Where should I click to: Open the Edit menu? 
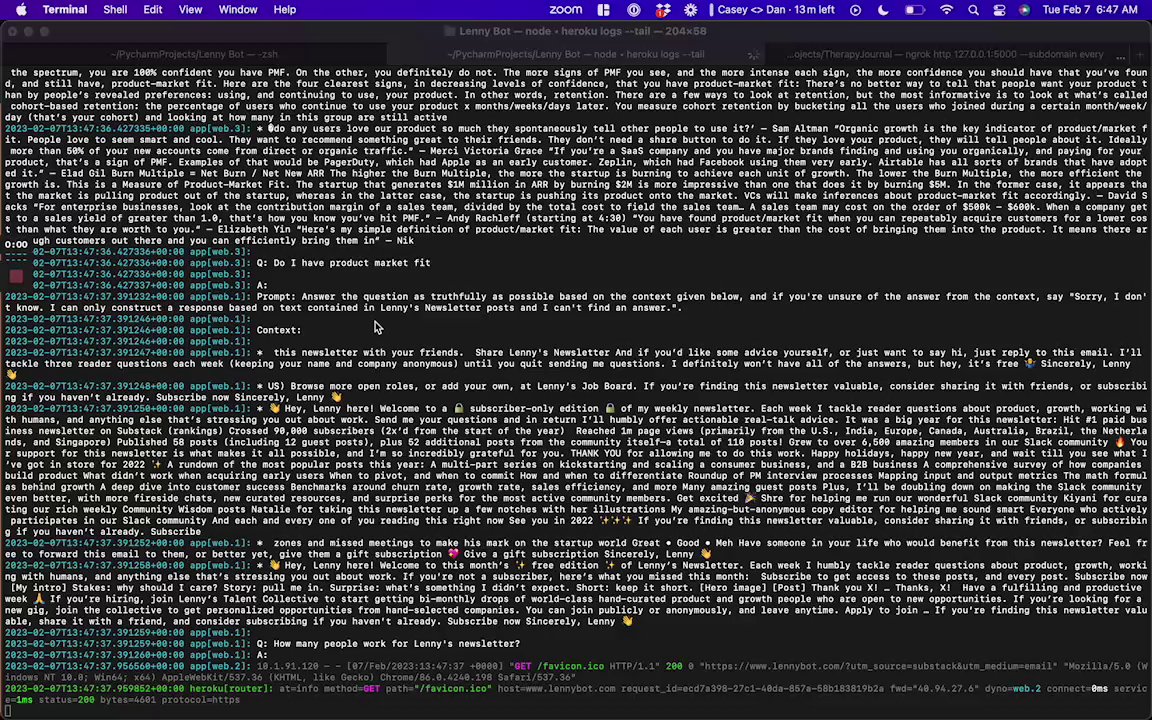[x=153, y=10]
